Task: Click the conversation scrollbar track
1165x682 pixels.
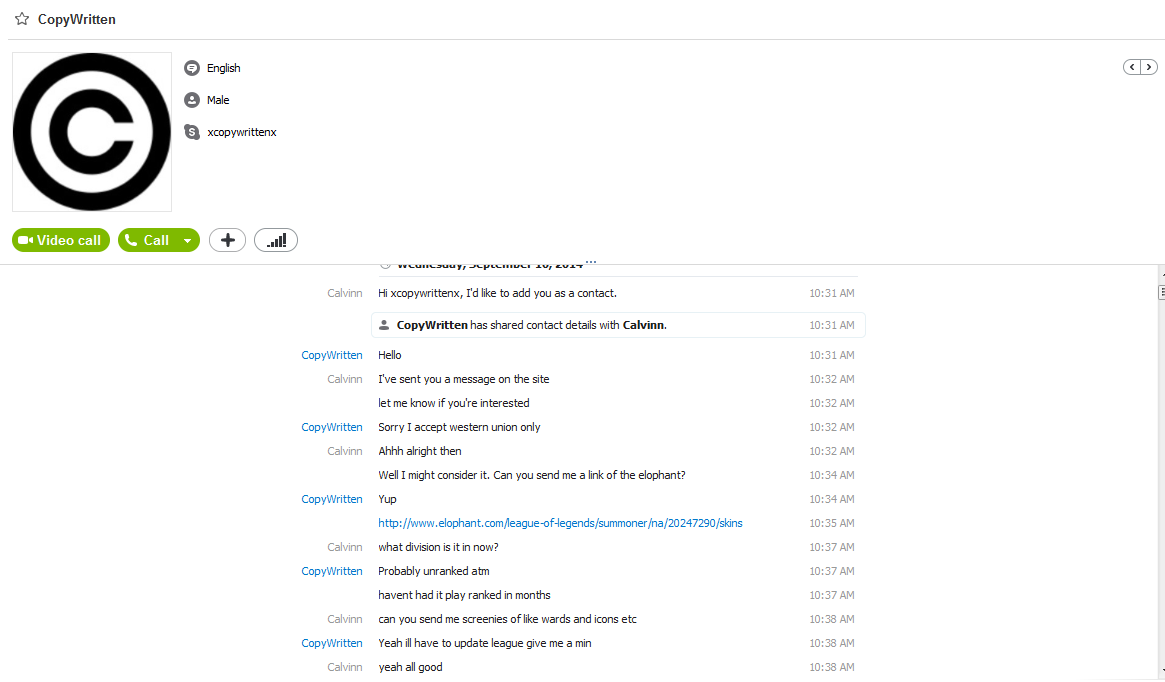Action: click(1161, 475)
